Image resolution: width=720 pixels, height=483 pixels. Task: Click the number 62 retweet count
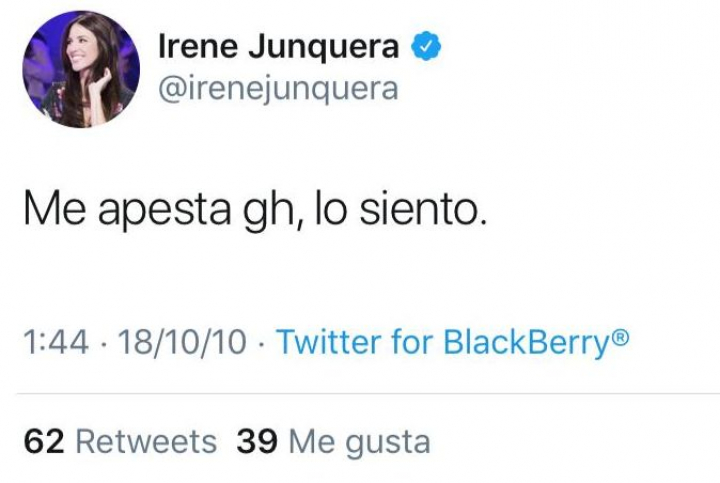(44, 441)
